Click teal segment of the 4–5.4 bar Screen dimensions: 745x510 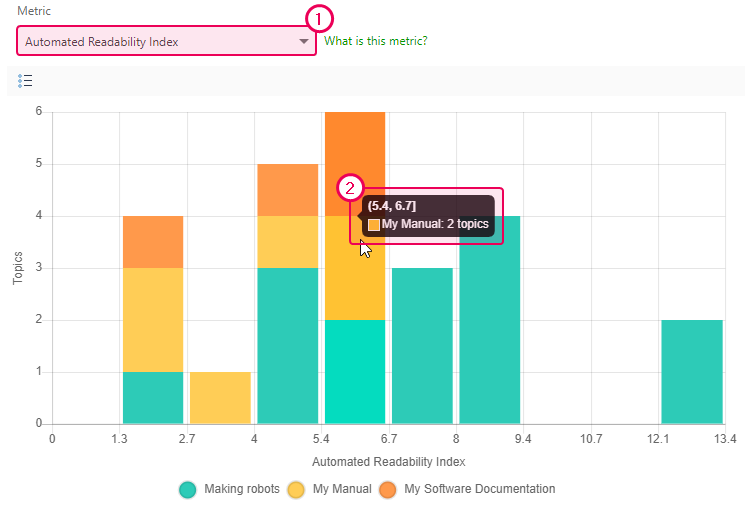(x=287, y=346)
